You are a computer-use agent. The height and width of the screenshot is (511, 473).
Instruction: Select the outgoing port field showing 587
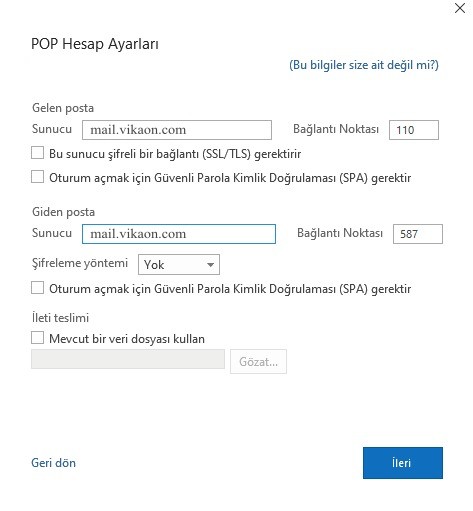click(x=418, y=234)
